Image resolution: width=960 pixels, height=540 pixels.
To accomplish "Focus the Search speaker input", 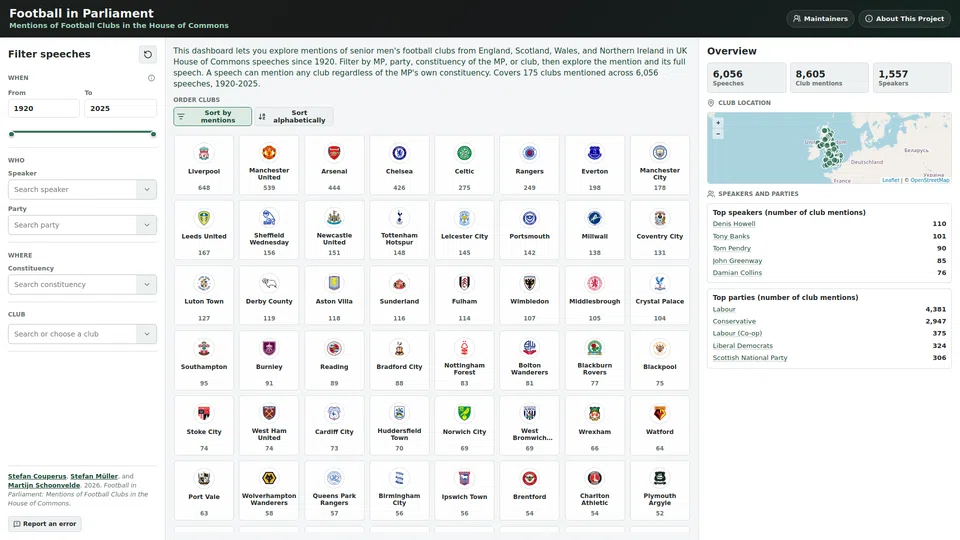I will [x=72, y=189].
